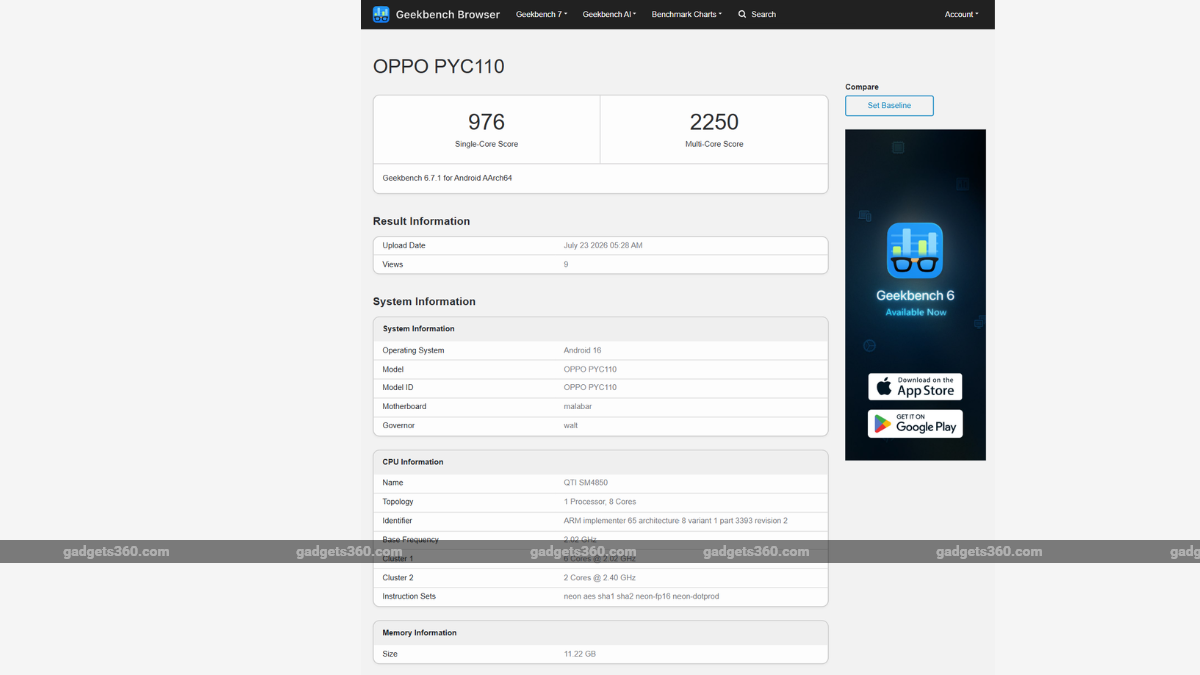Click the OPPO PYC110 page heading
Viewport: 1200px width, 675px height.
(x=439, y=67)
